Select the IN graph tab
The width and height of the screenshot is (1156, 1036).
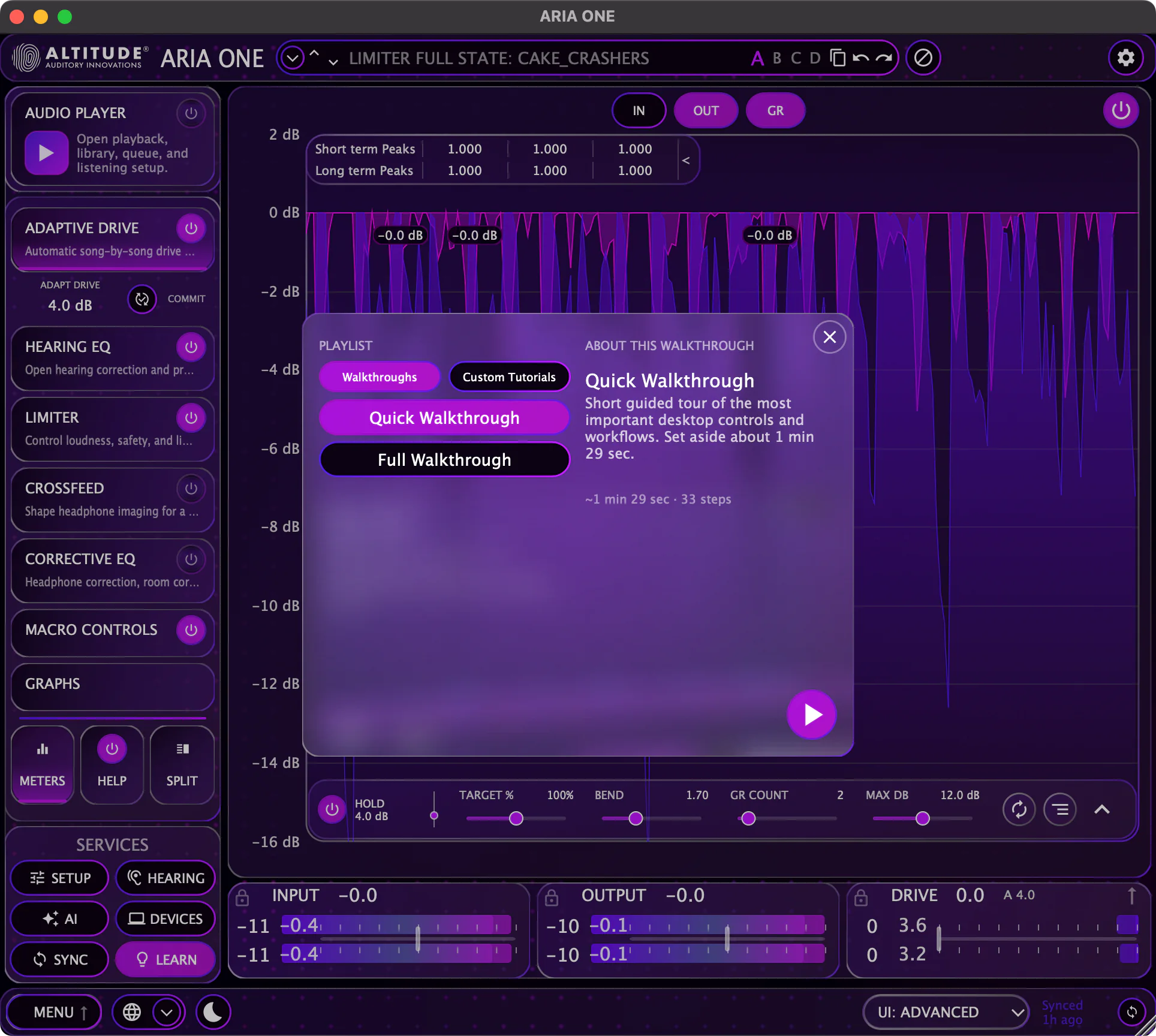(639, 110)
